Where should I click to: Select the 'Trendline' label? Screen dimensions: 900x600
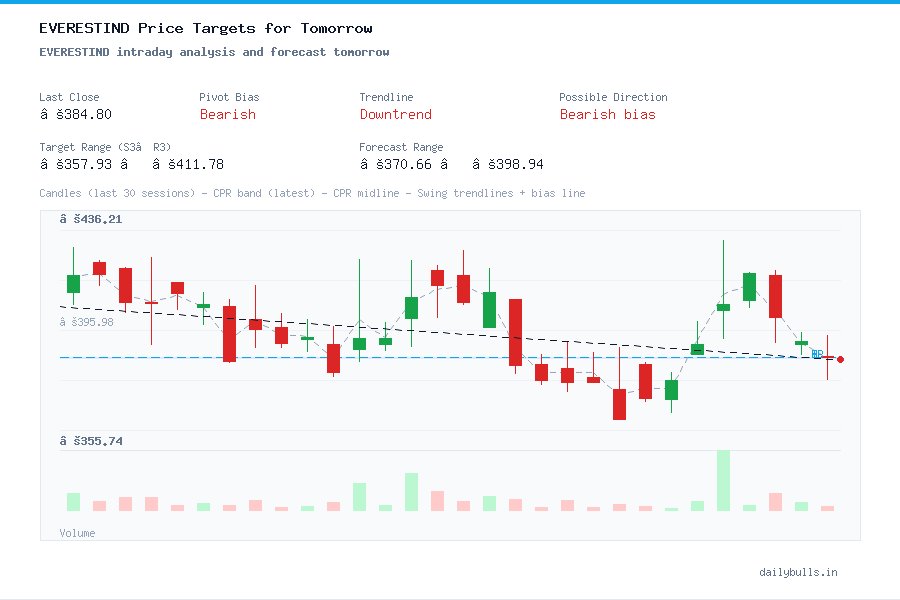click(386, 97)
